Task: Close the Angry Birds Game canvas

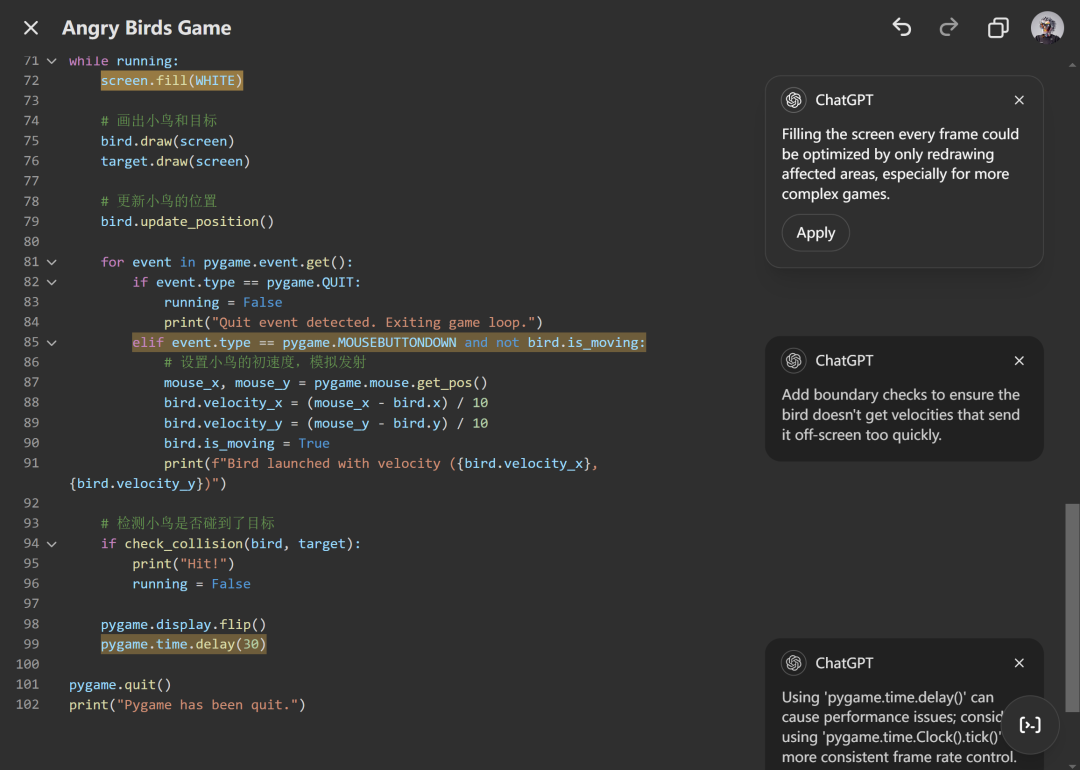Action: (31, 28)
